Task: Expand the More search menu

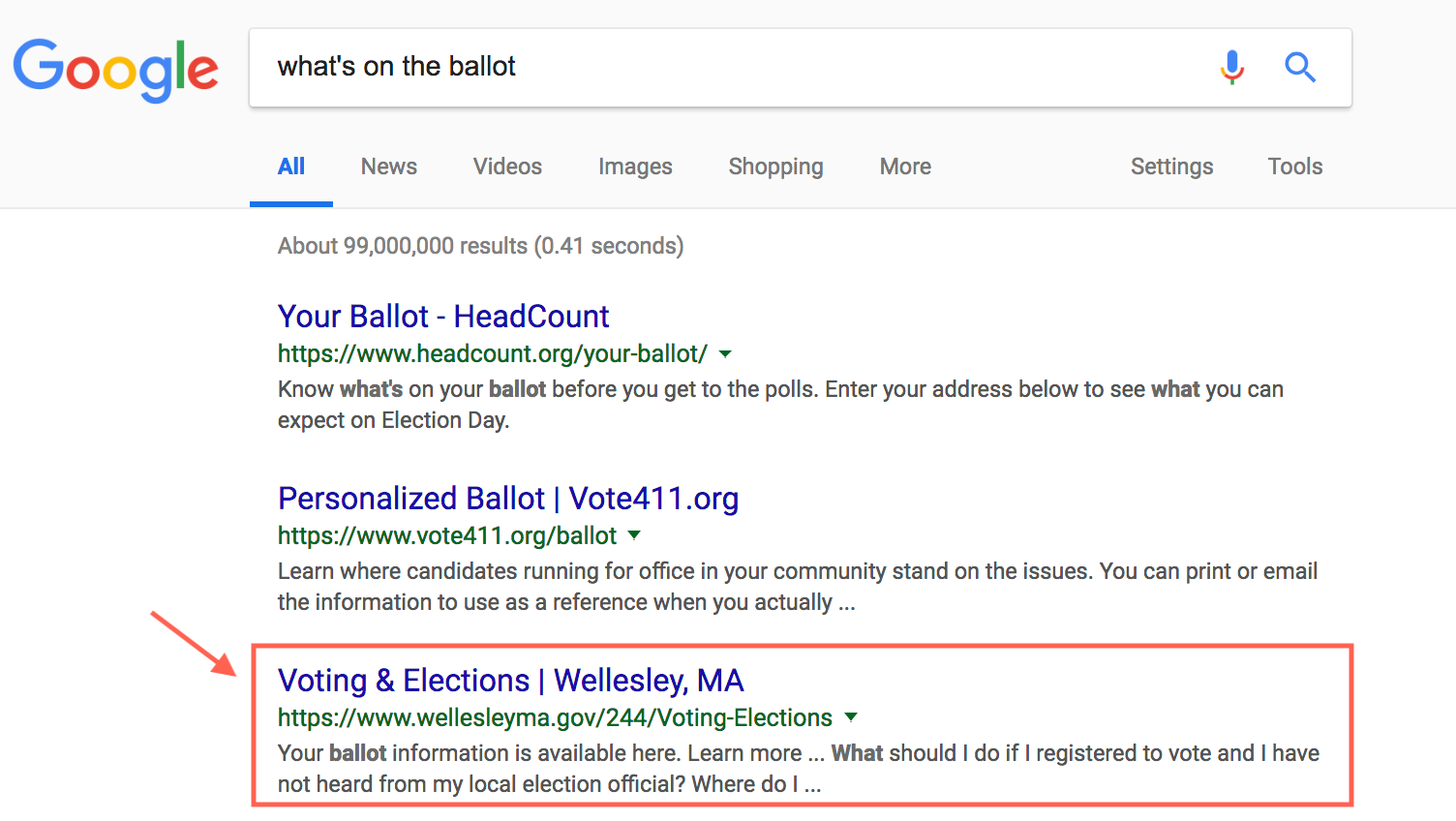Action: [905, 167]
